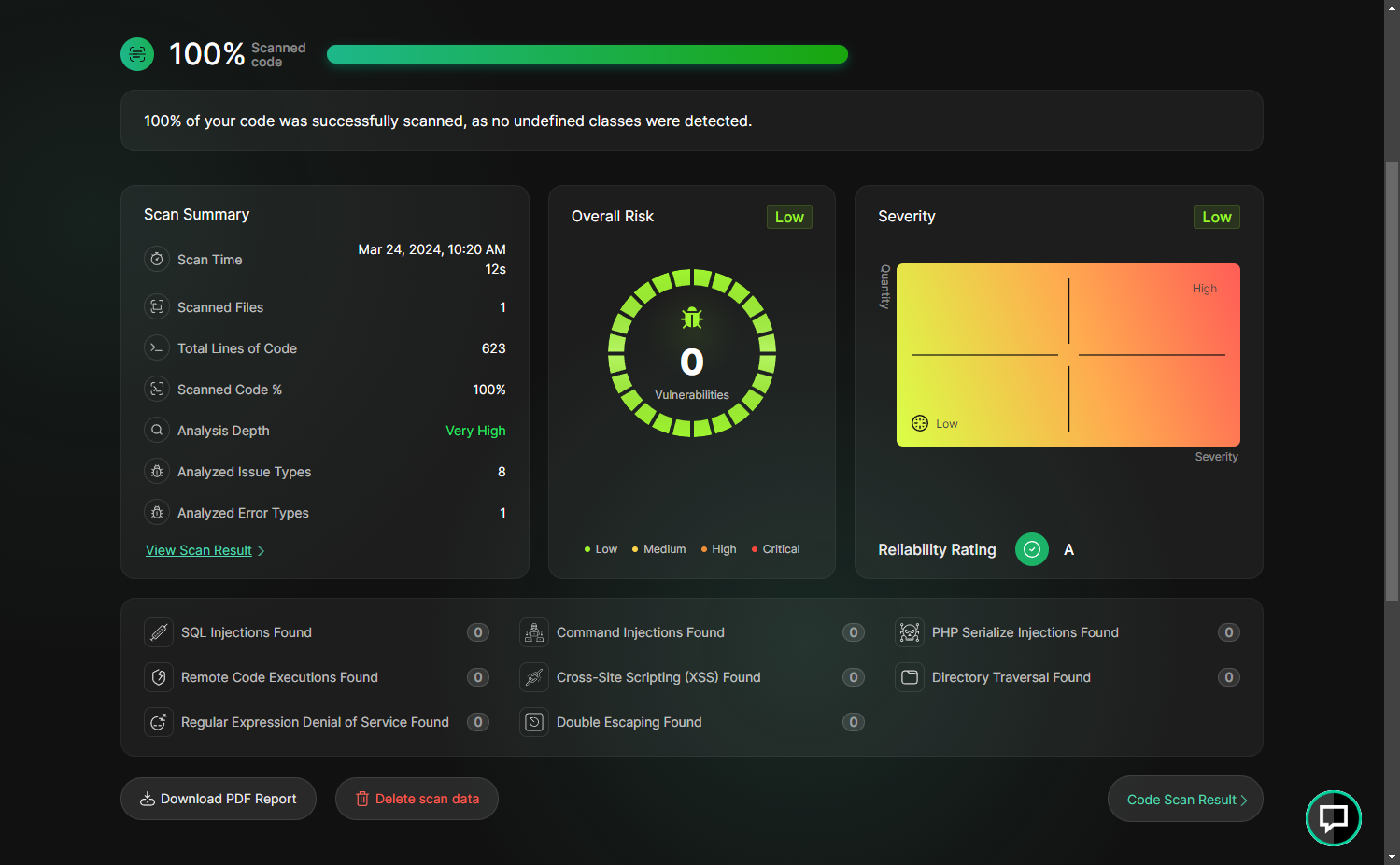Go to Code Scan Result
1400x865 pixels.
1185,800
